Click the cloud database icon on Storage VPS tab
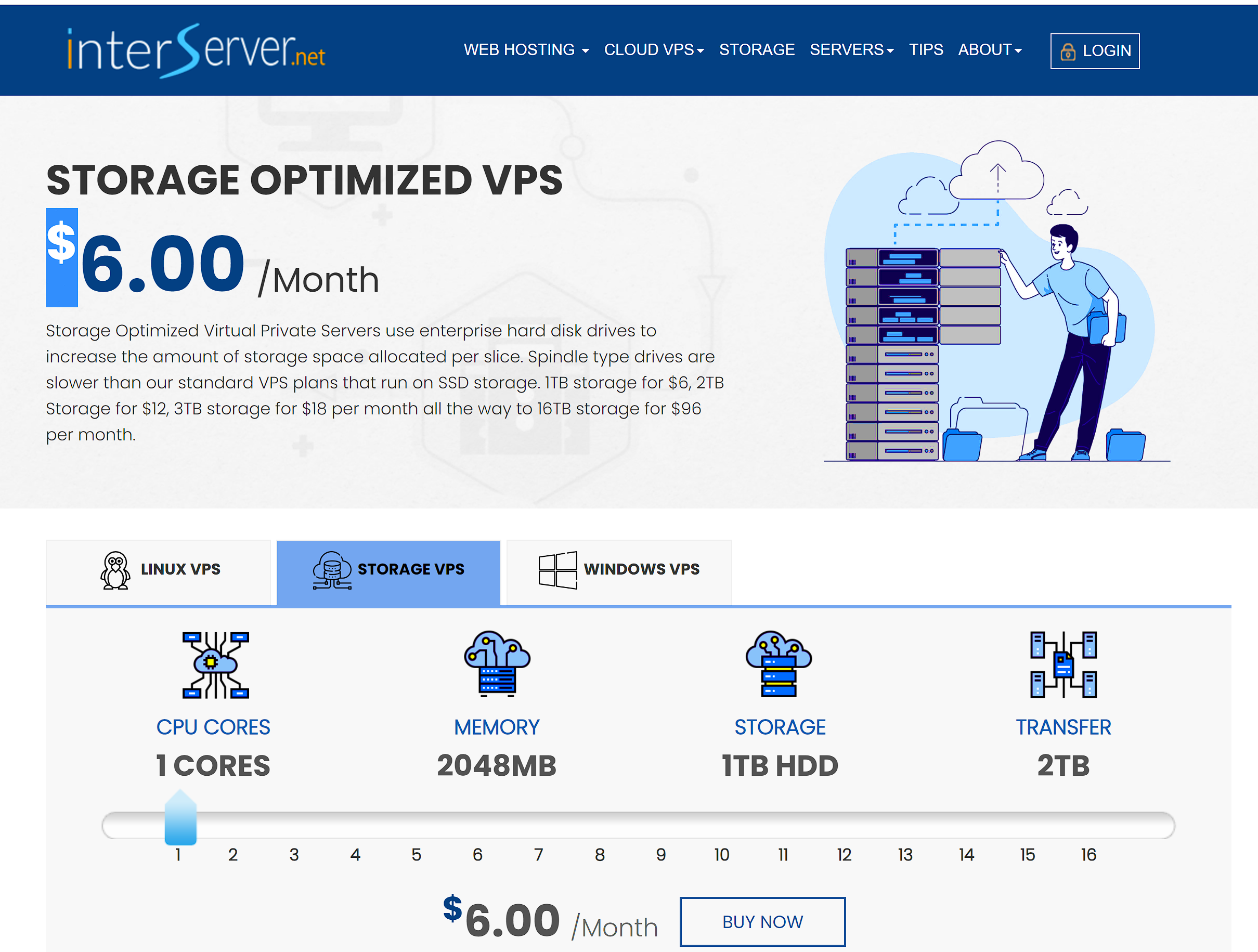Viewport: 1258px width, 952px height. click(332, 570)
